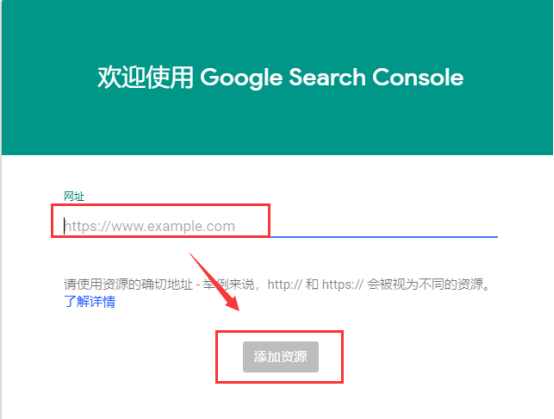The height and width of the screenshot is (419, 554).
Task: Click the word Google in the header
Action: point(241,77)
